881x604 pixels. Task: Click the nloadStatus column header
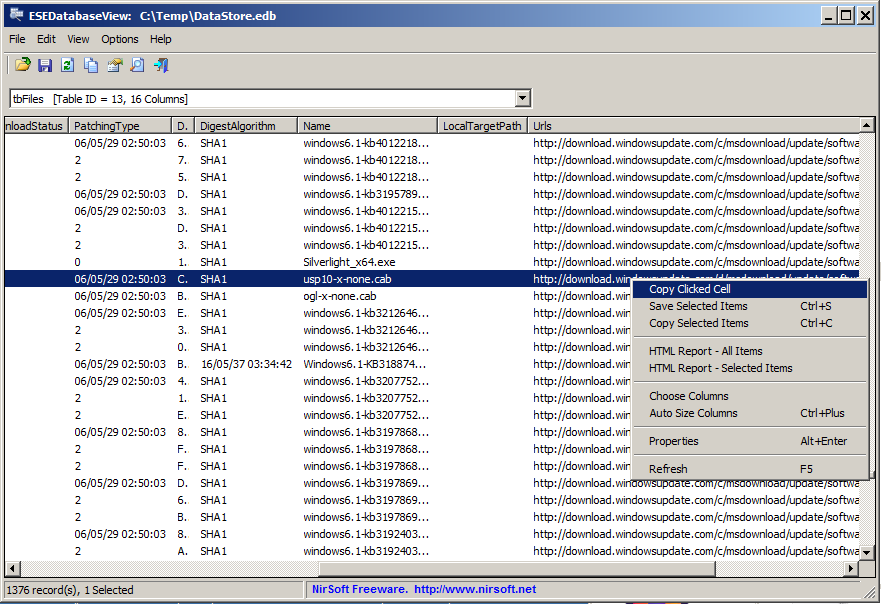(37, 126)
